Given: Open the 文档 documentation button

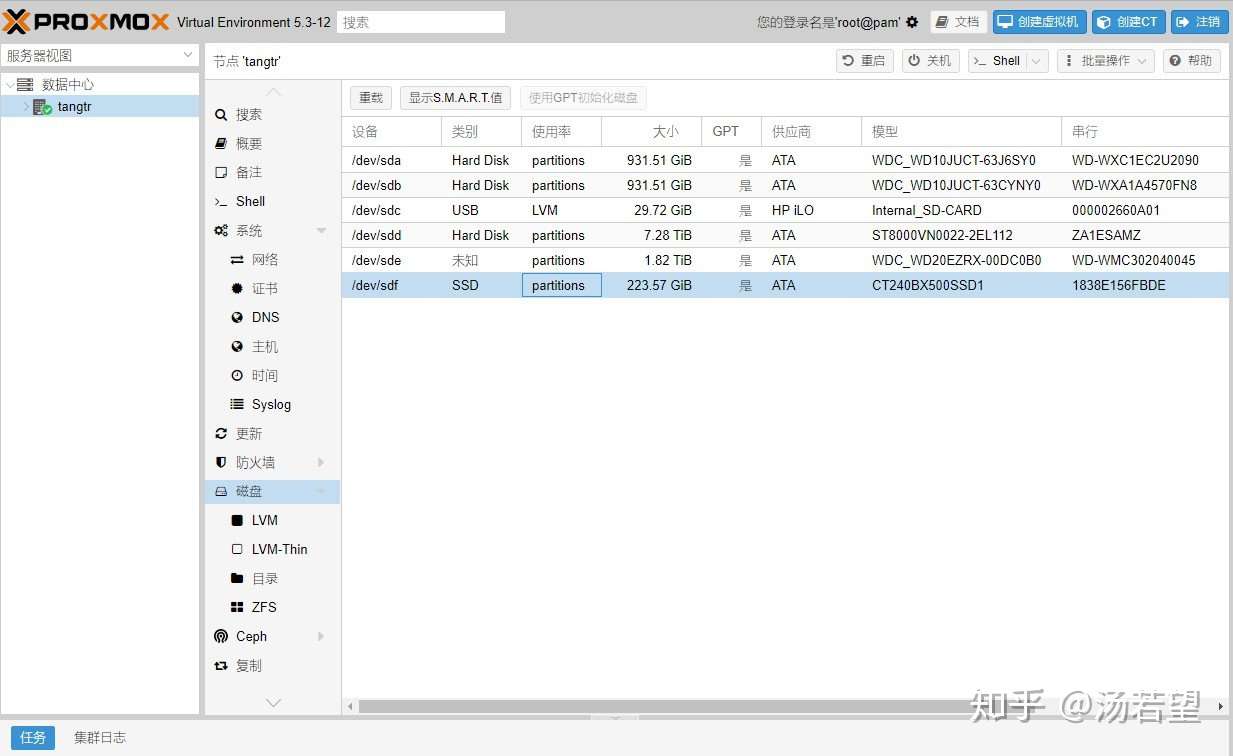Looking at the screenshot, I should (958, 22).
